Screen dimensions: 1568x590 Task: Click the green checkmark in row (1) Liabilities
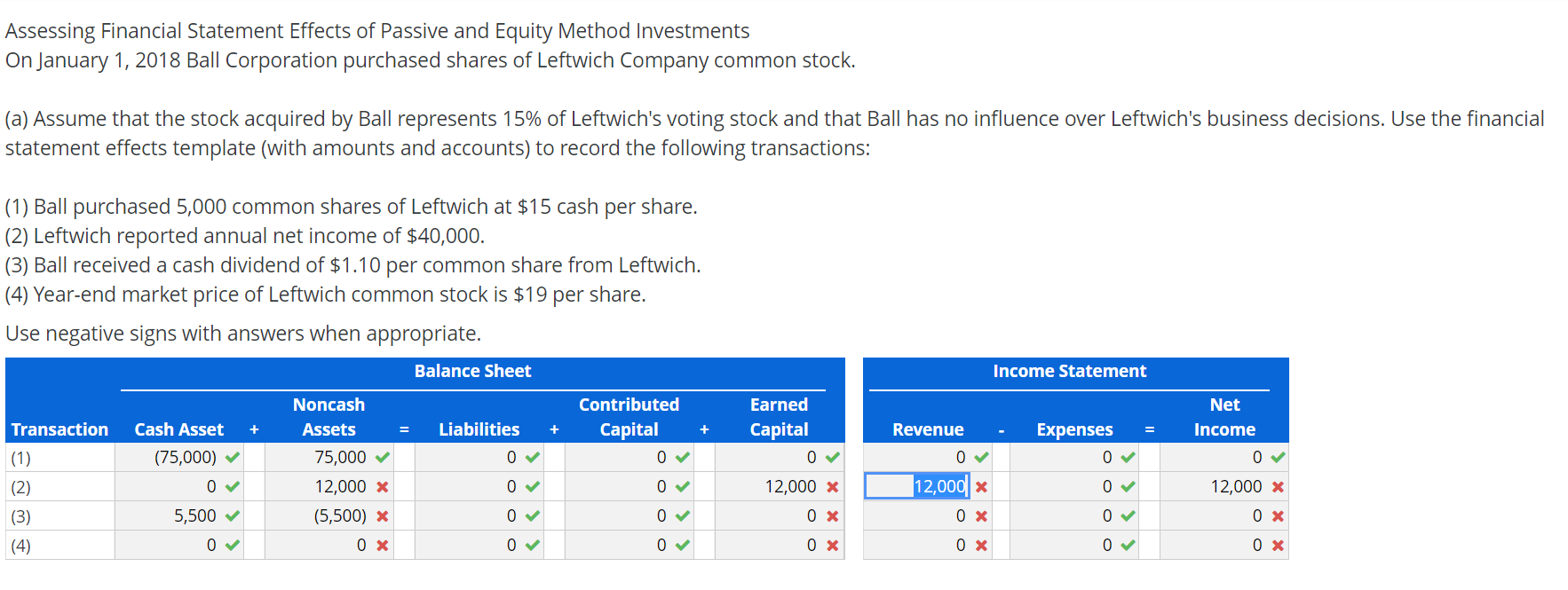531,457
